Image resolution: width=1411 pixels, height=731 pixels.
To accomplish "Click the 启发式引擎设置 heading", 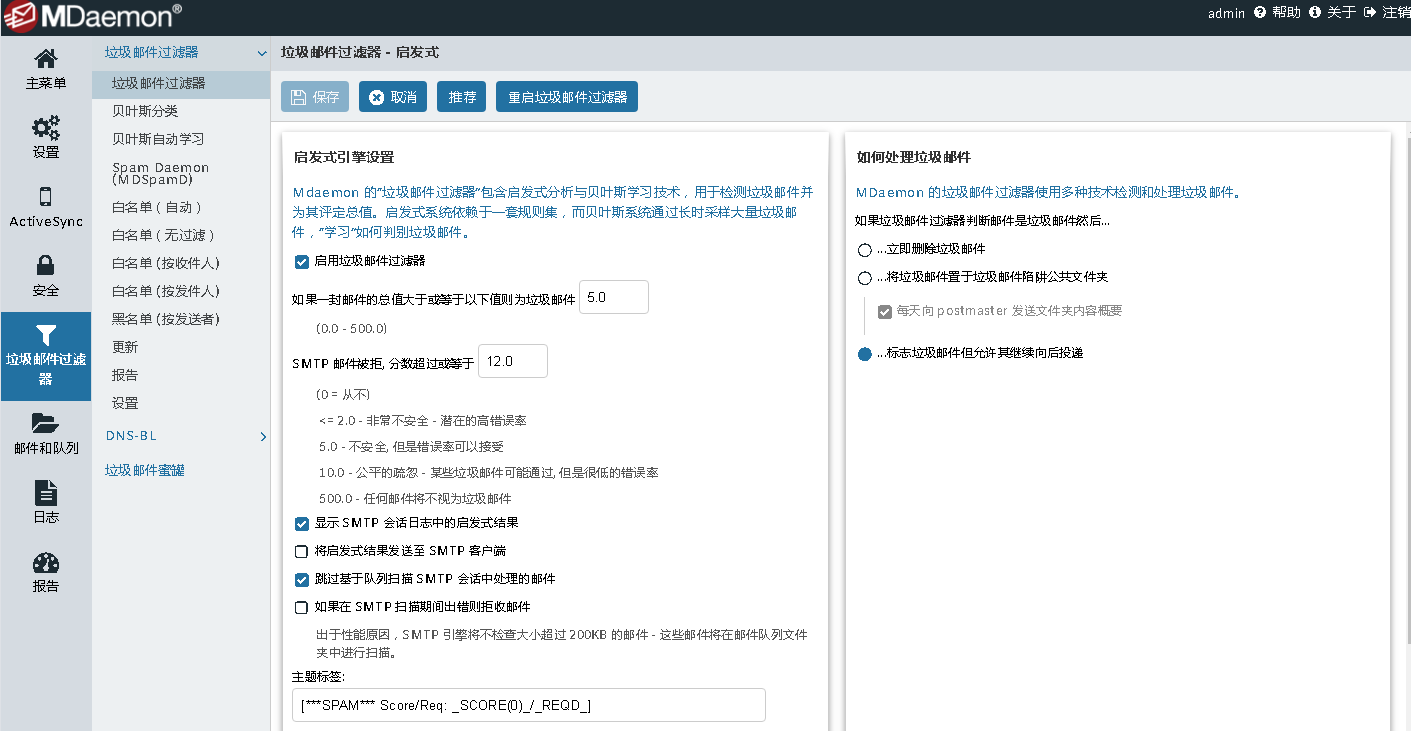I will click(344, 157).
